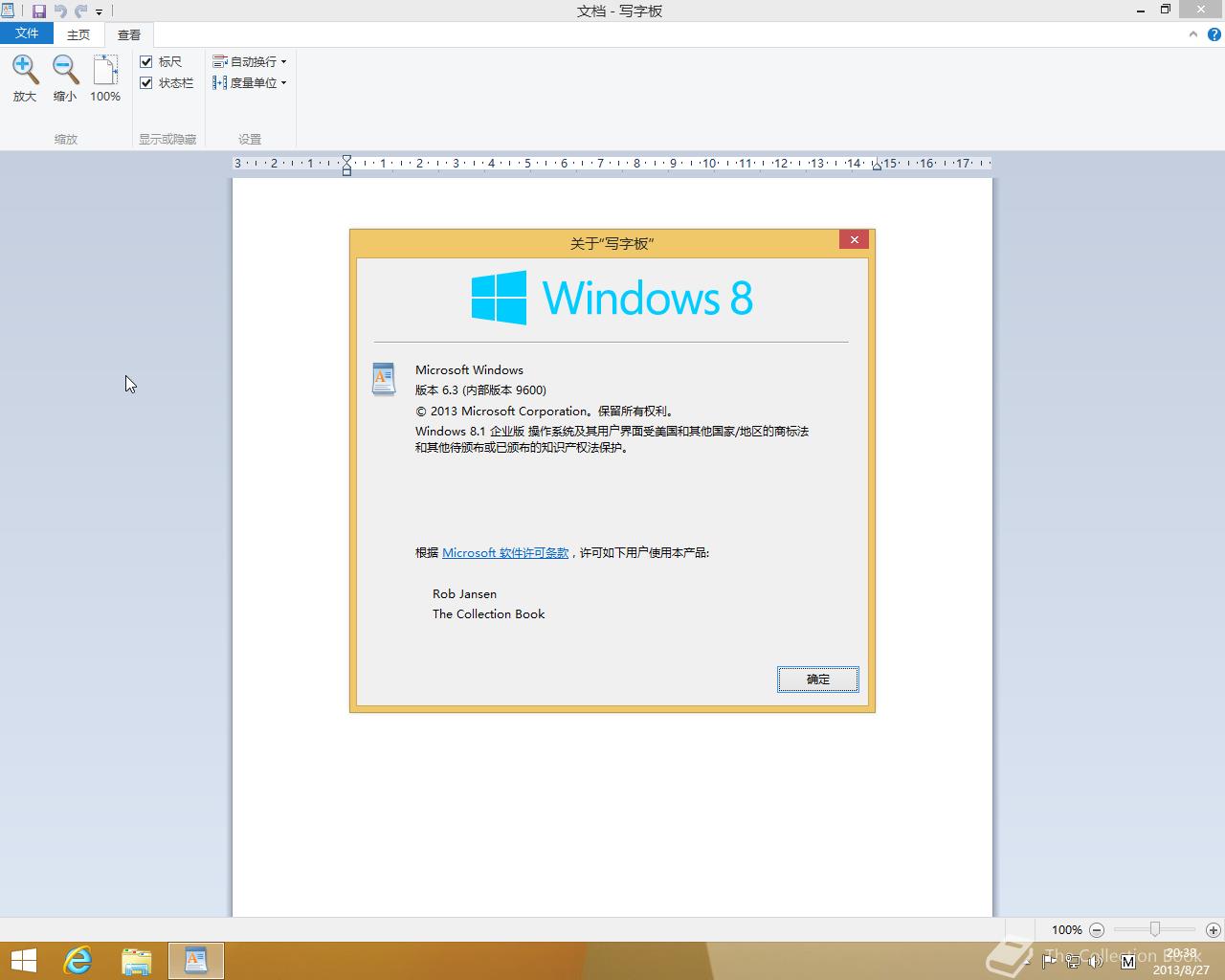Open File Explorer from the taskbar
The image size is (1225, 980).
click(x=137, y=961)
